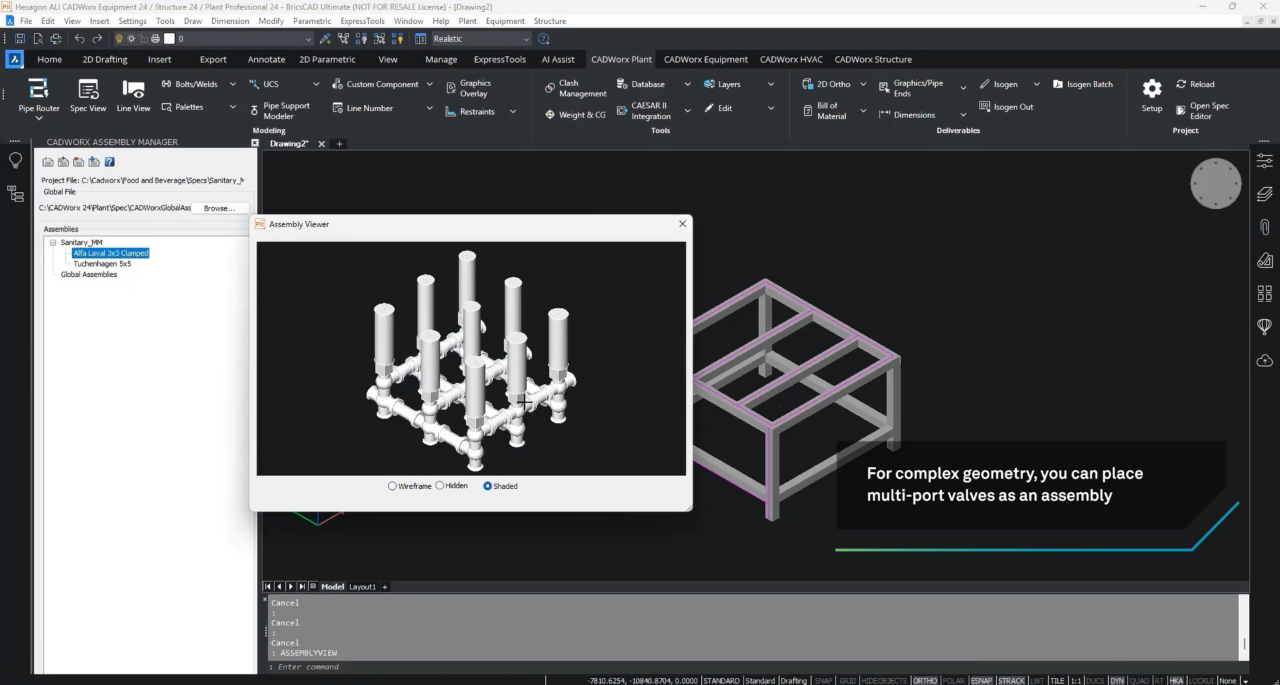Open the CADWorx Structure ribbon tab
This screenshot has width=1280, height=685.
[873, 59]
